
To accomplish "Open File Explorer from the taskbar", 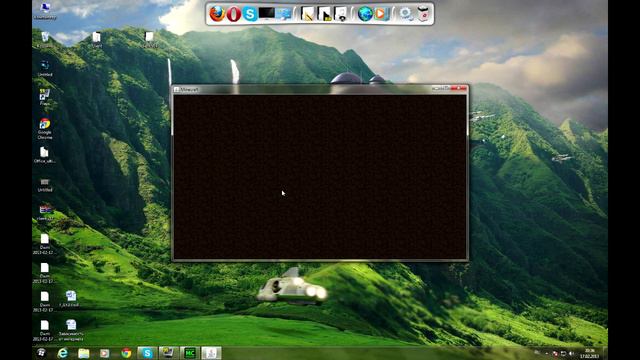I will (x=84, y=353).
